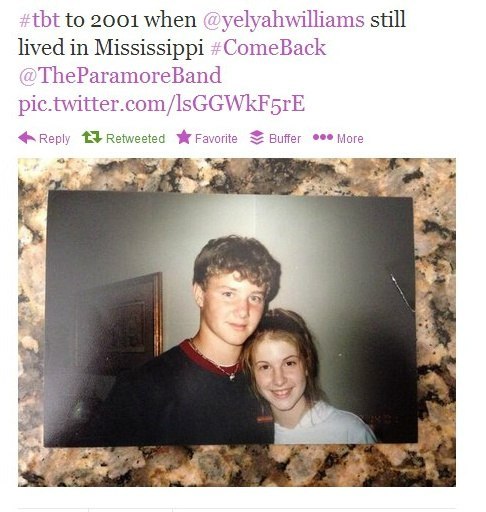This screenshot has width=486, height=512.
Task: Expand the More options menu
Action: click(350, 138)
